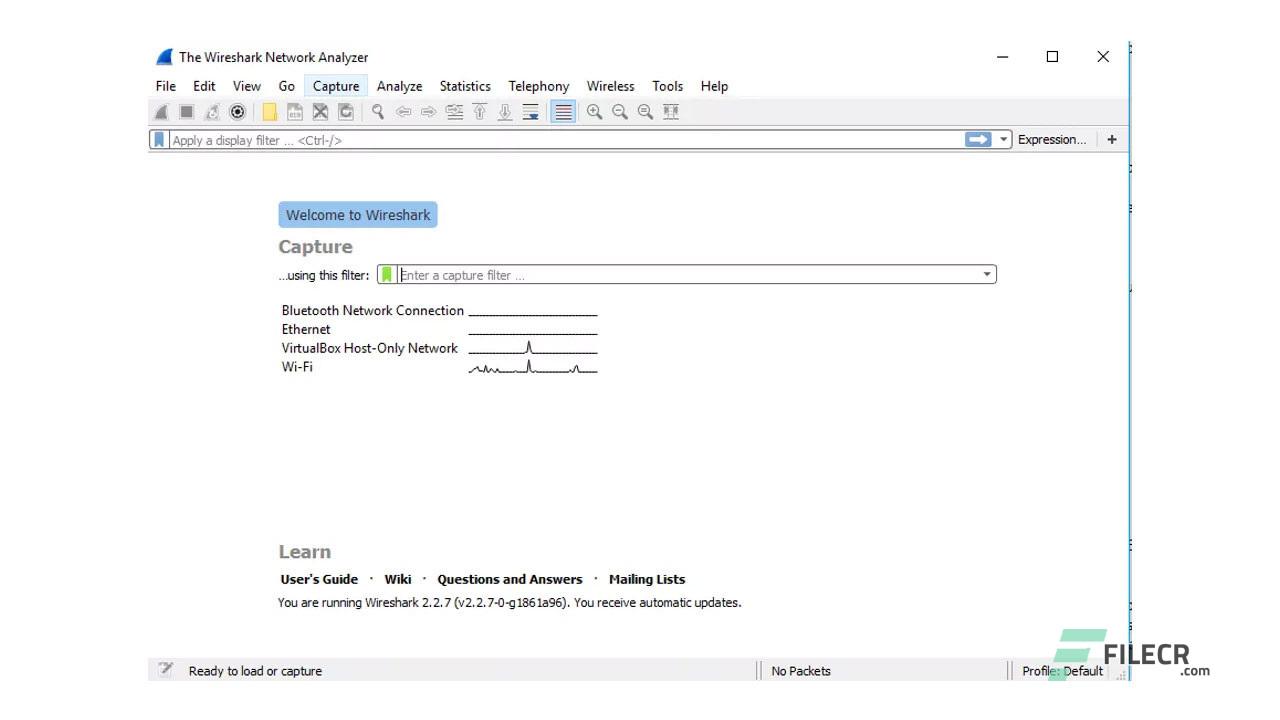Click the VirtualBox Host-Only Network sparkline graph
The width and height of the screenshot is (1280, 720).
click(533, 348)
